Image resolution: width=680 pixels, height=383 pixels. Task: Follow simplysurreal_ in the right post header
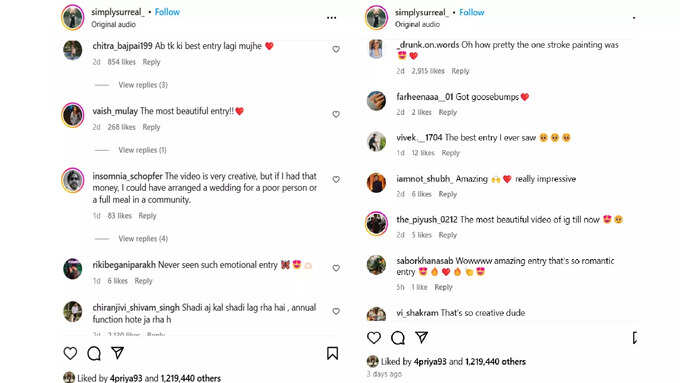coord(472,13)
